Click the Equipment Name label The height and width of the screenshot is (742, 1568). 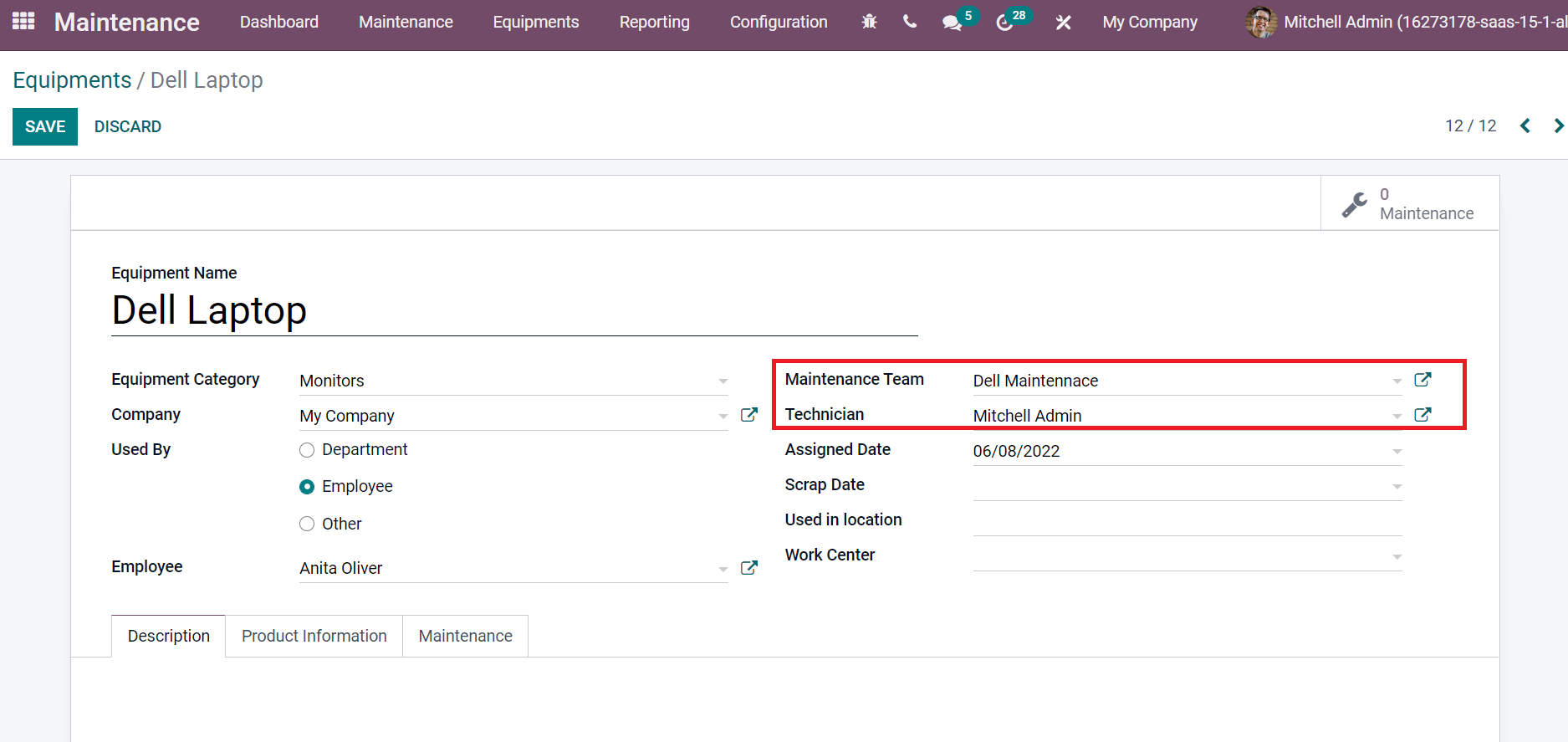(x=174, y=273)
